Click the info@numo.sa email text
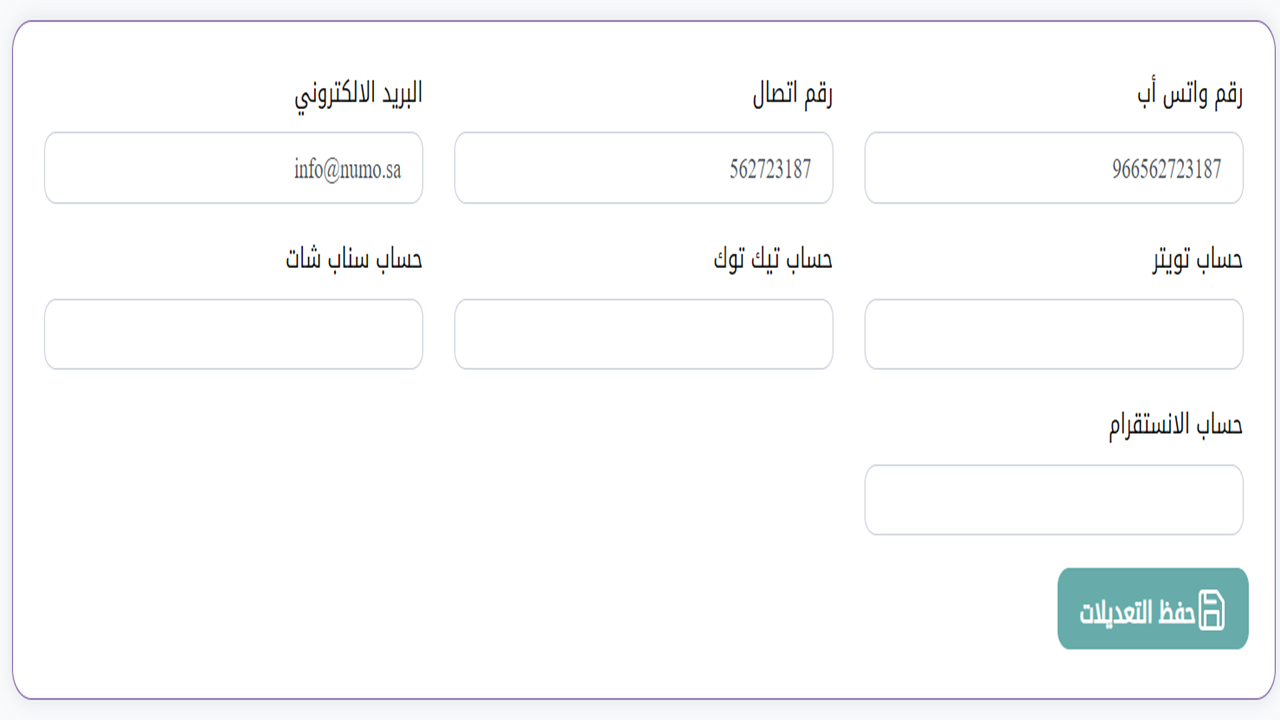 [347, 169]
